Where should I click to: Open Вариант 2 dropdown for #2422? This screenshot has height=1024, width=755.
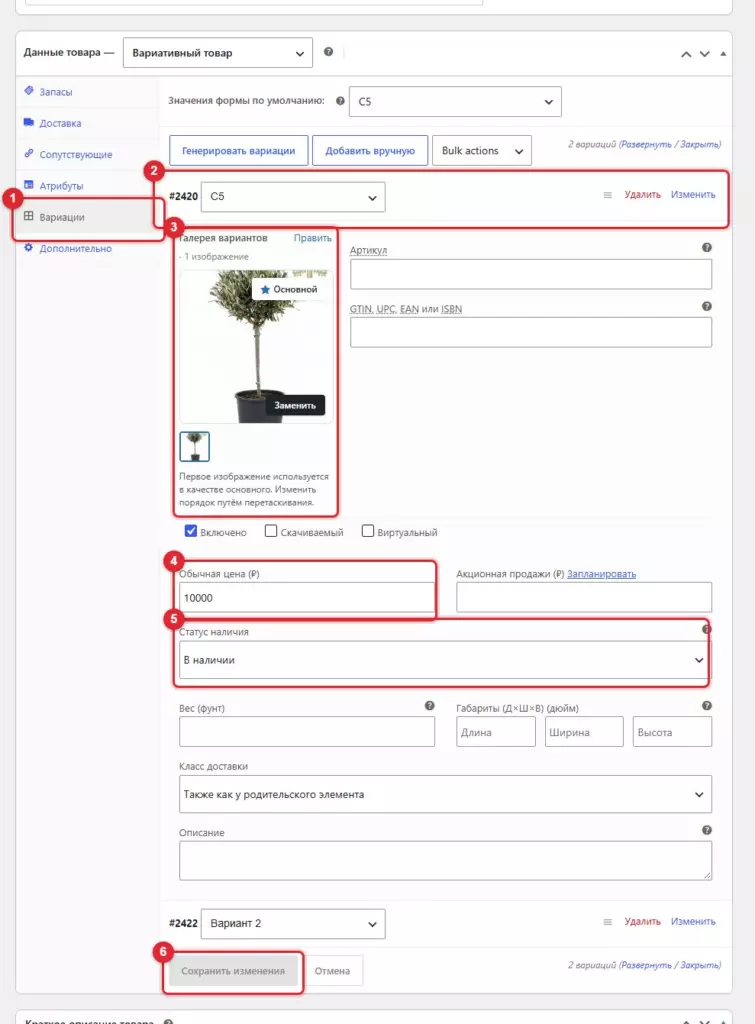pyautogui.click(x=293, y=923)
